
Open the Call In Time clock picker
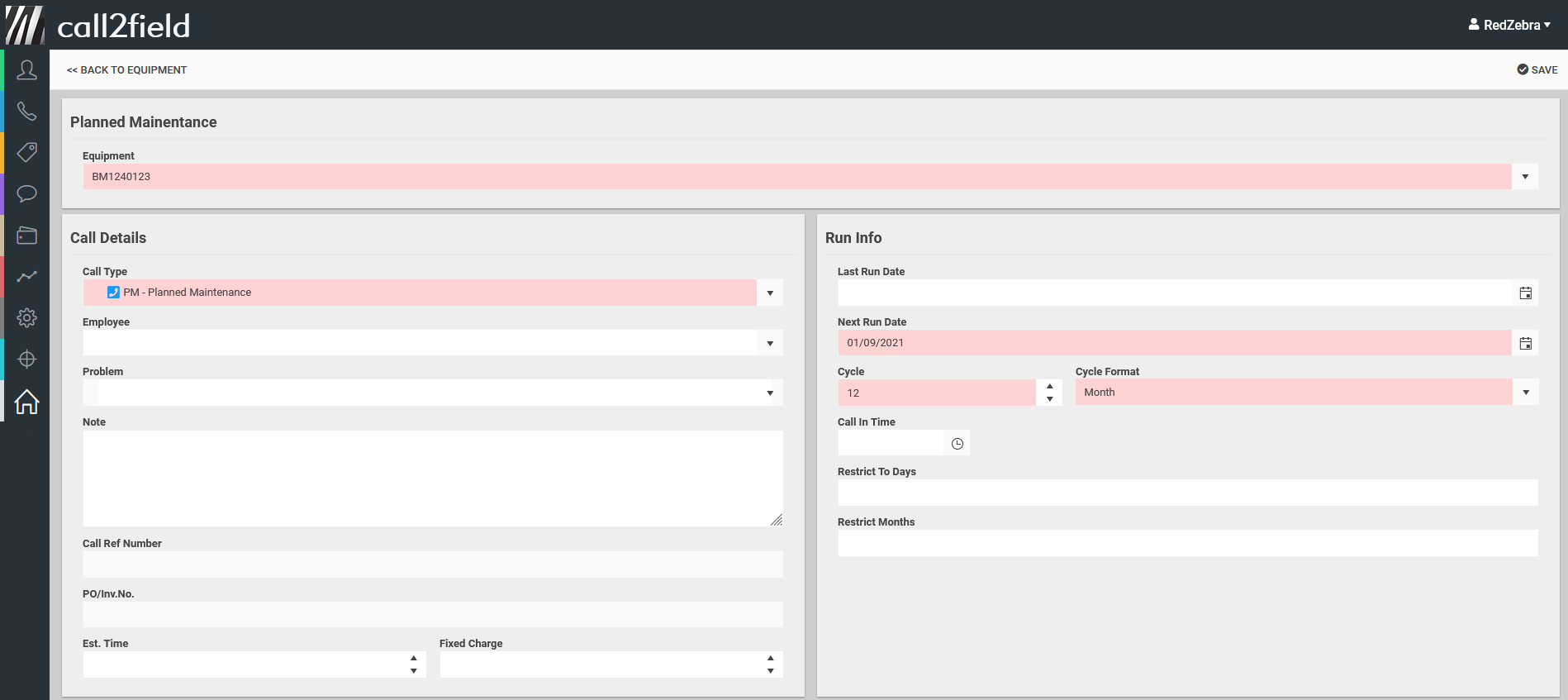957,444
